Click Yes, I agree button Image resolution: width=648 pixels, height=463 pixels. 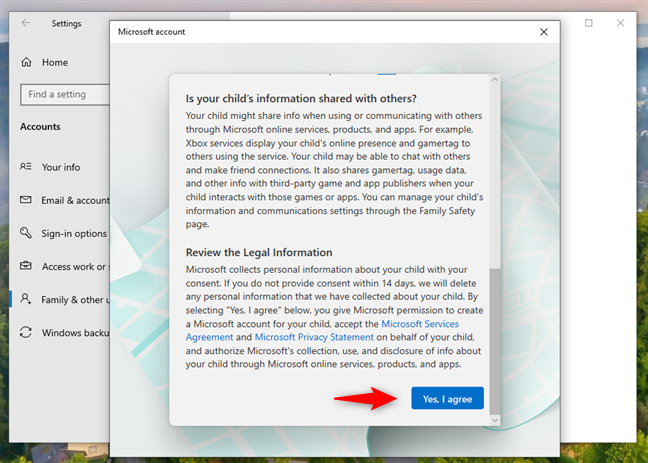click(447, 399)
